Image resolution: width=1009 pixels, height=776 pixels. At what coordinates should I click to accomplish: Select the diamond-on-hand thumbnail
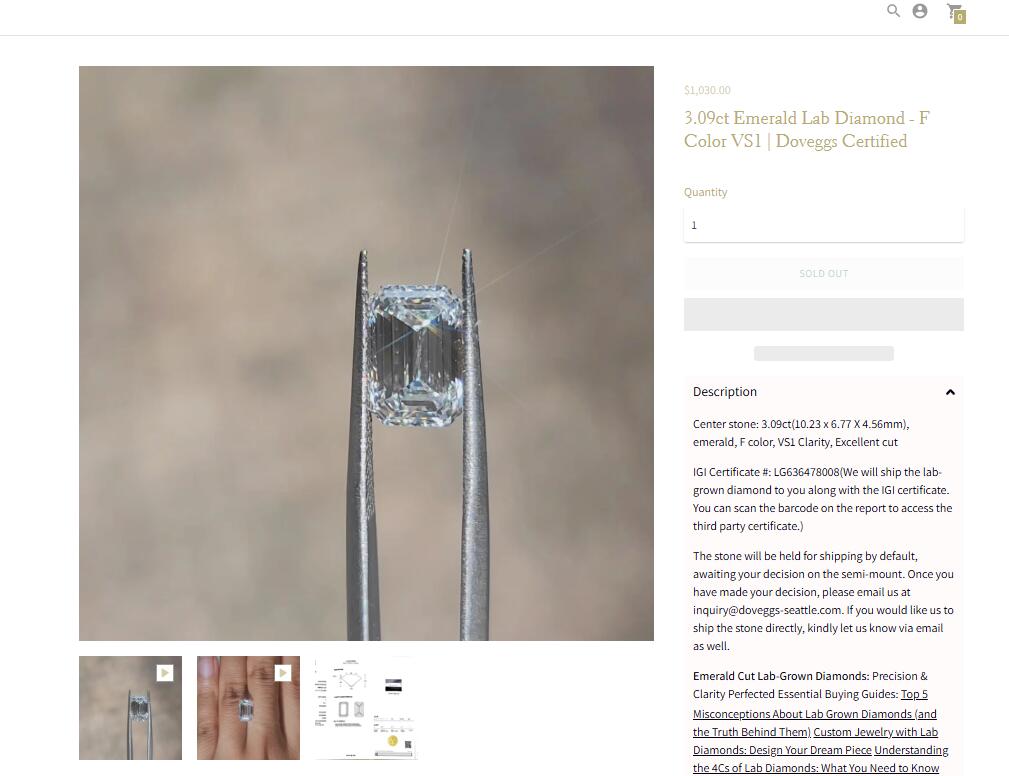coord(248,708)
